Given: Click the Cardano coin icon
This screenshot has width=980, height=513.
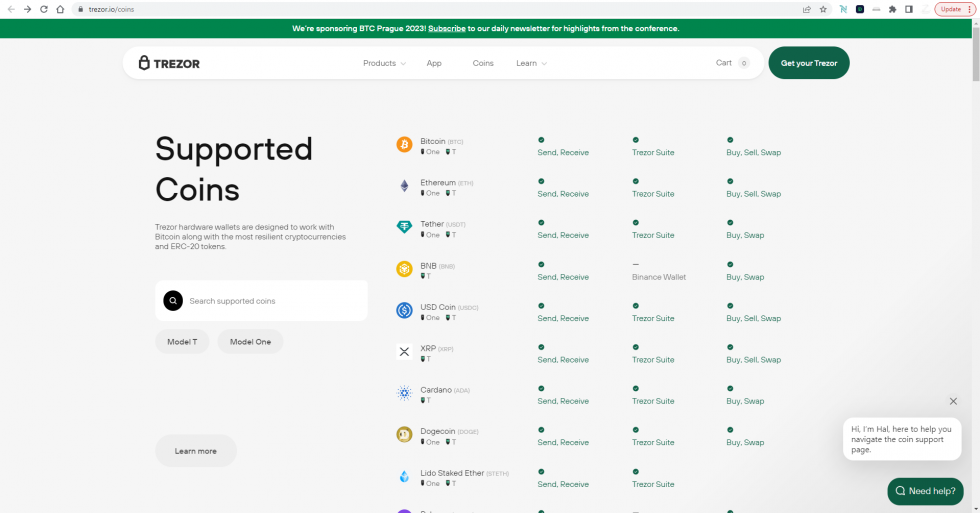Looking at the screenshot, I should 404,393.
